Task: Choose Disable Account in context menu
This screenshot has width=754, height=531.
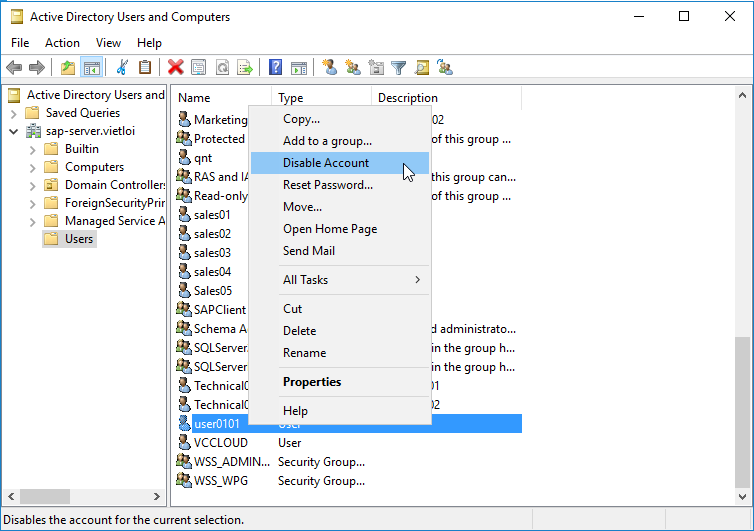Action: tap(339, 163)
